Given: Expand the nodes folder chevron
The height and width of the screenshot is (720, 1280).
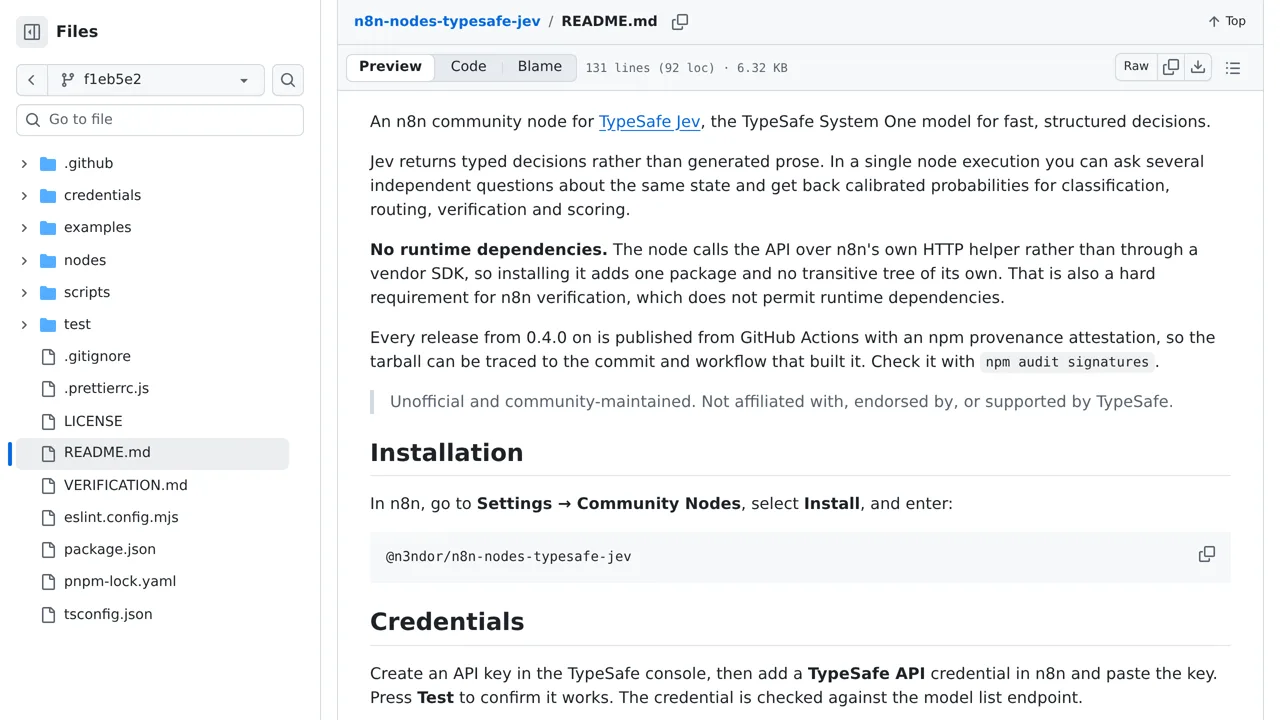Looking at the screenshot, I should (24, 260).
